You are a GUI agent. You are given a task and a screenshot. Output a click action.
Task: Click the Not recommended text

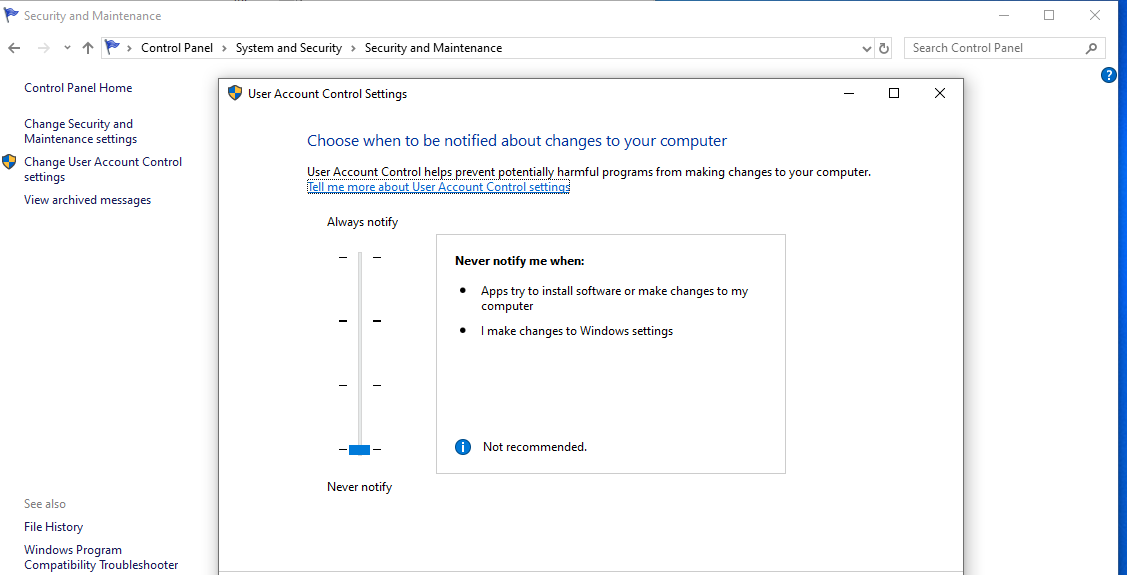click(535, 447)
